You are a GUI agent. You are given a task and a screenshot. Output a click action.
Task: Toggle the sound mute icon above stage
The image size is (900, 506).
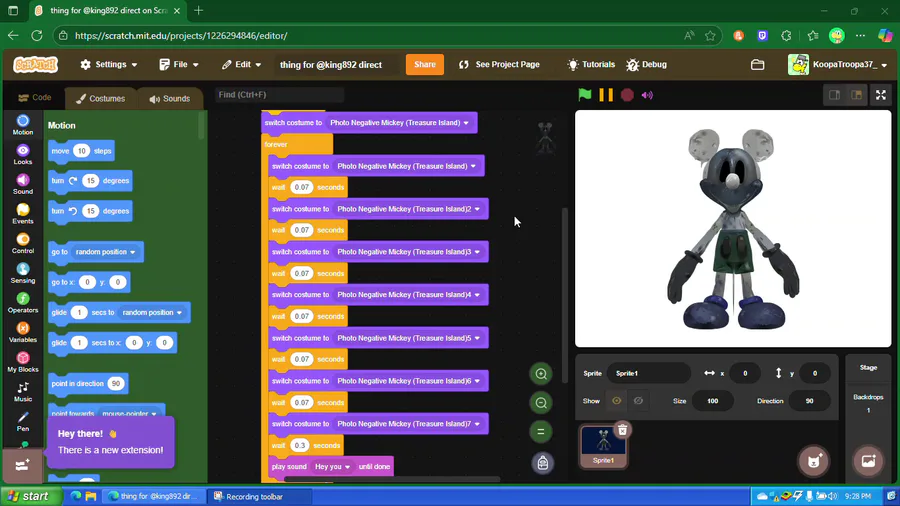point(647,95)
